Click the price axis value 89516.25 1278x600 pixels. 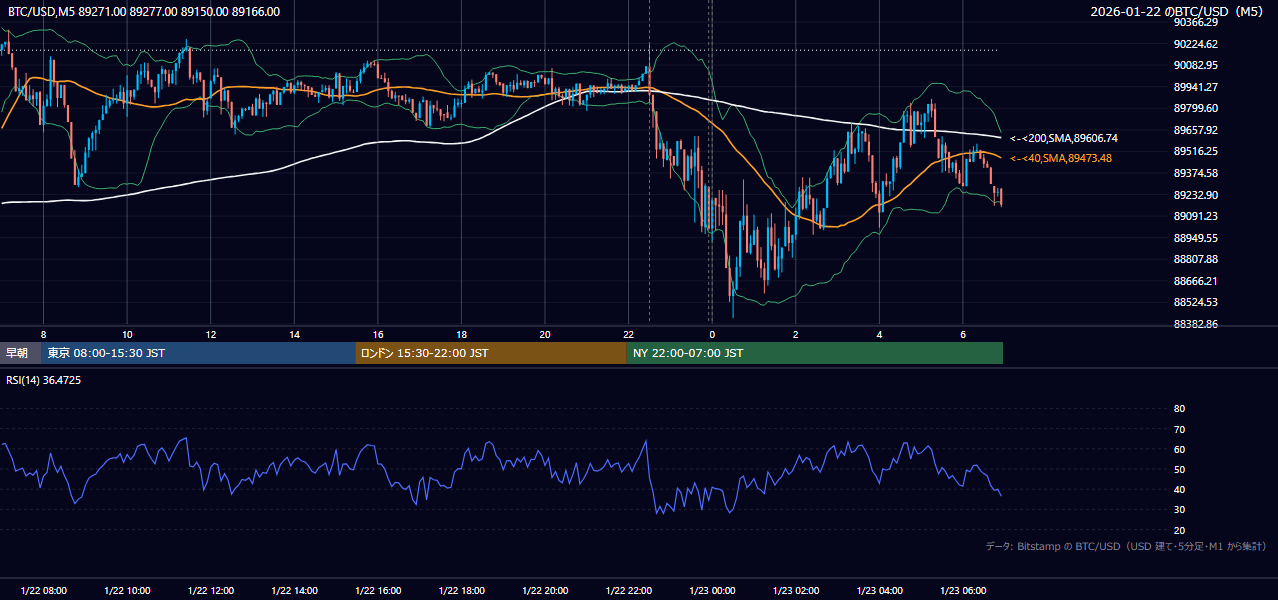point(1195,151)
